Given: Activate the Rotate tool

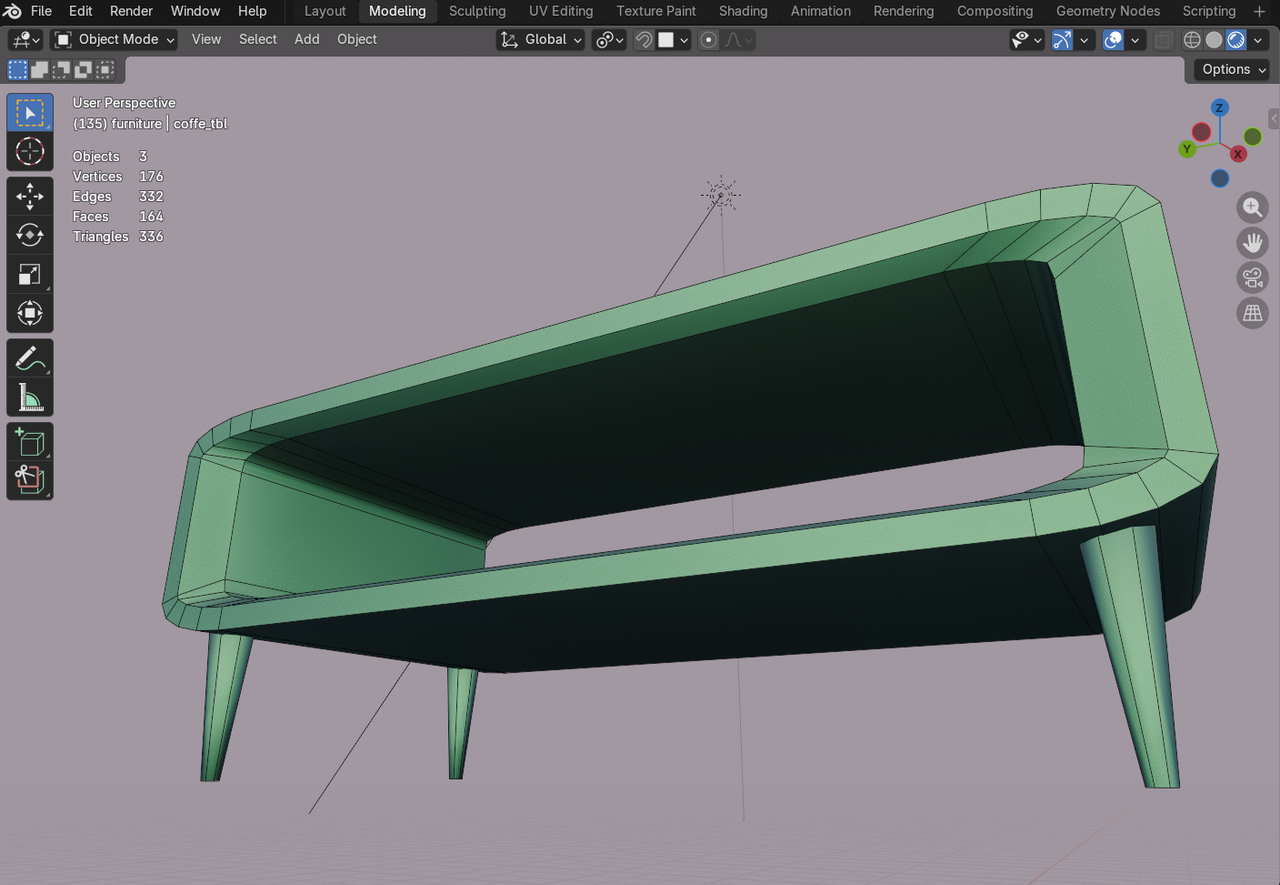Looking at the screenshot, I should tap(30, 235).
